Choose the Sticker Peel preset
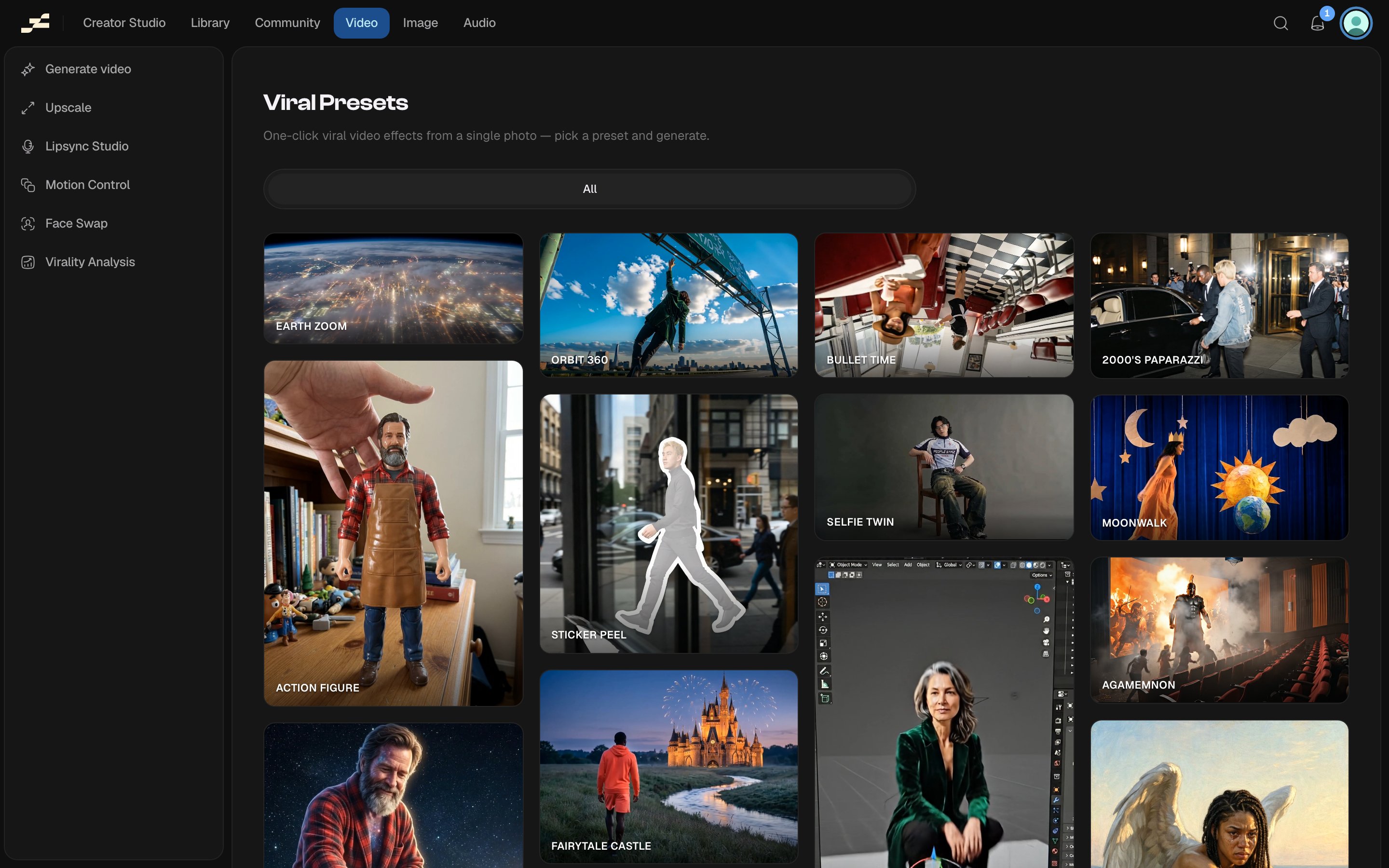The width and height of the screenshot is (1389, 868). click(668, 524)
